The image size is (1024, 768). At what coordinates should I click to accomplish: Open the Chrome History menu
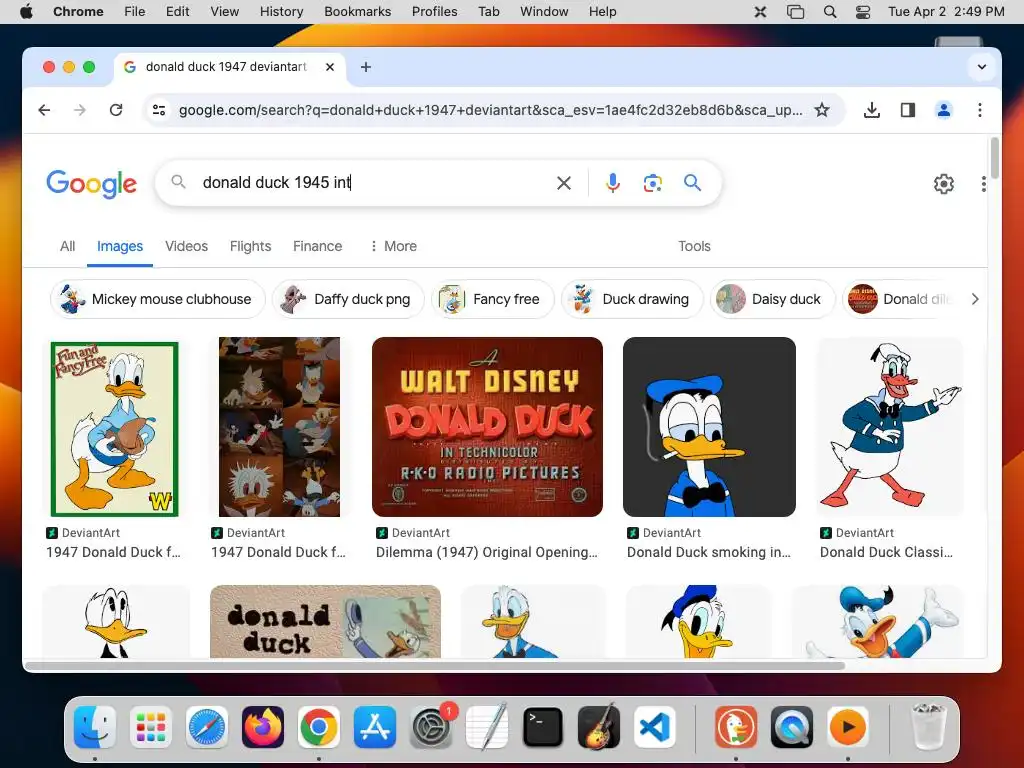pos(281,12)
